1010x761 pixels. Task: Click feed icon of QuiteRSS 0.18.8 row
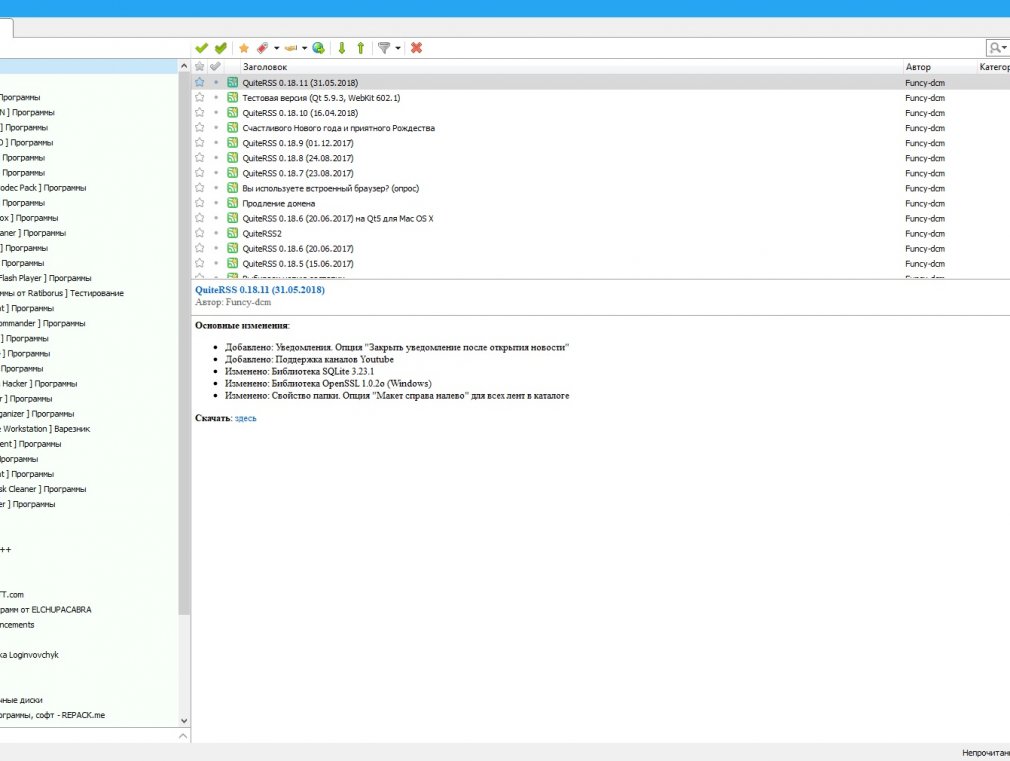click(233, 158)
